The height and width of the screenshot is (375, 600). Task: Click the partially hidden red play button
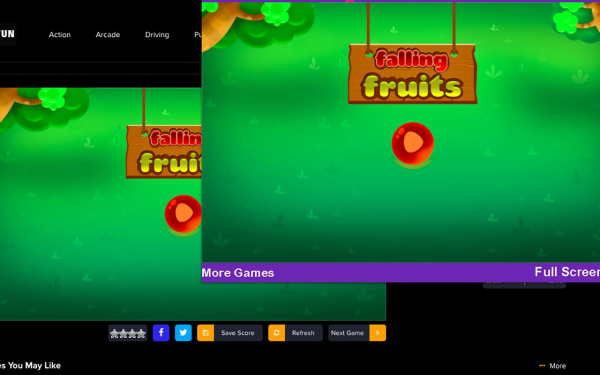(x=183, y=214)
